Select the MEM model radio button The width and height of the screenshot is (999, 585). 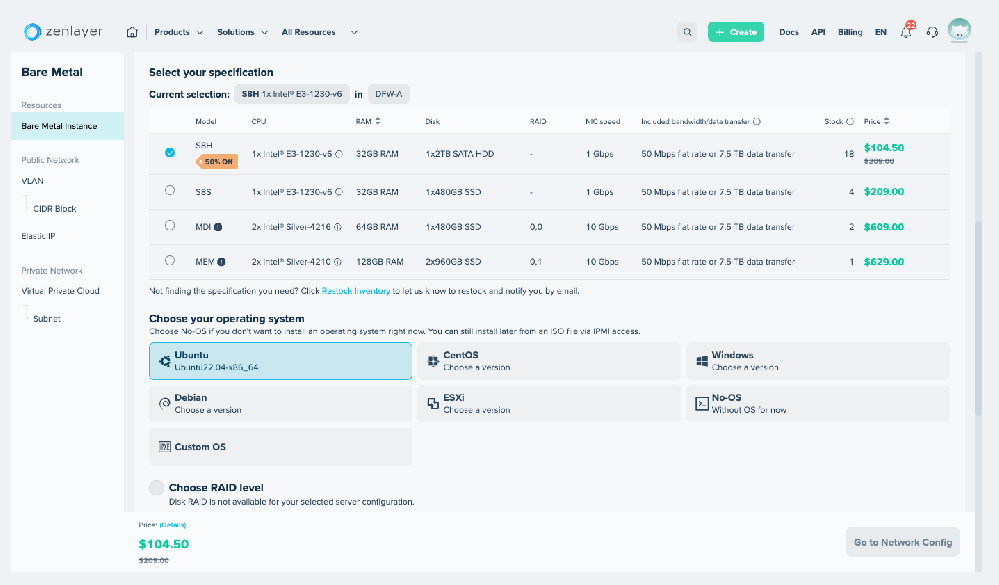pyautogui.click(x=169, y=261)
